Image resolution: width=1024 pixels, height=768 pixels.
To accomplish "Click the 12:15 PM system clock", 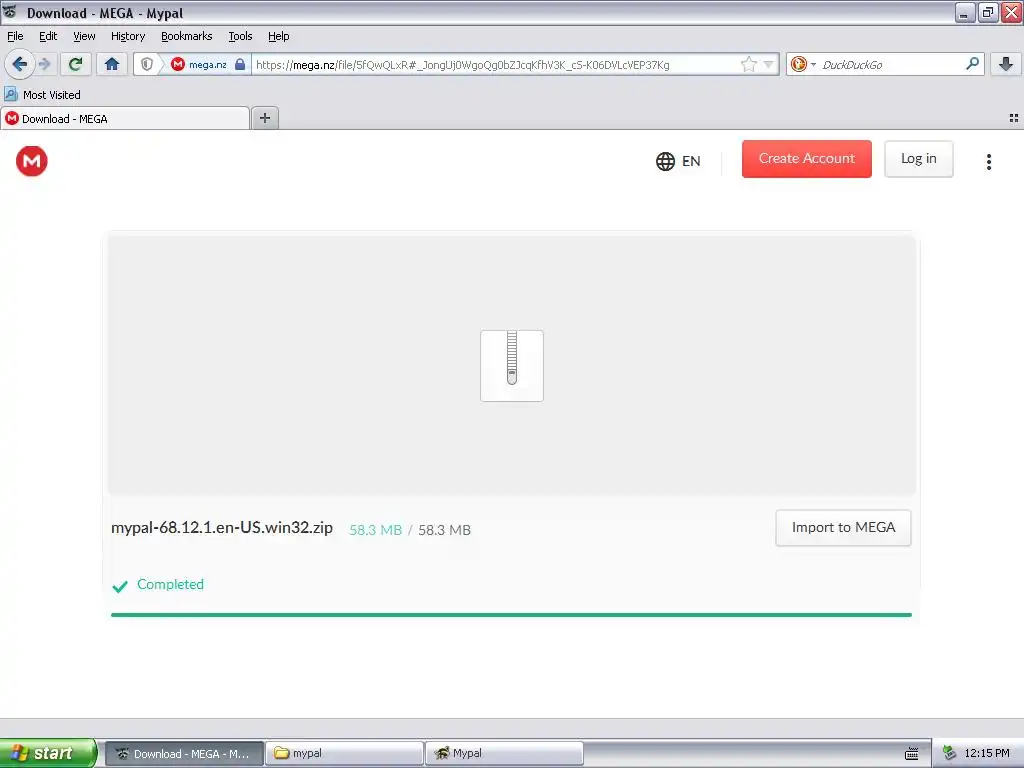I will 987,754.
